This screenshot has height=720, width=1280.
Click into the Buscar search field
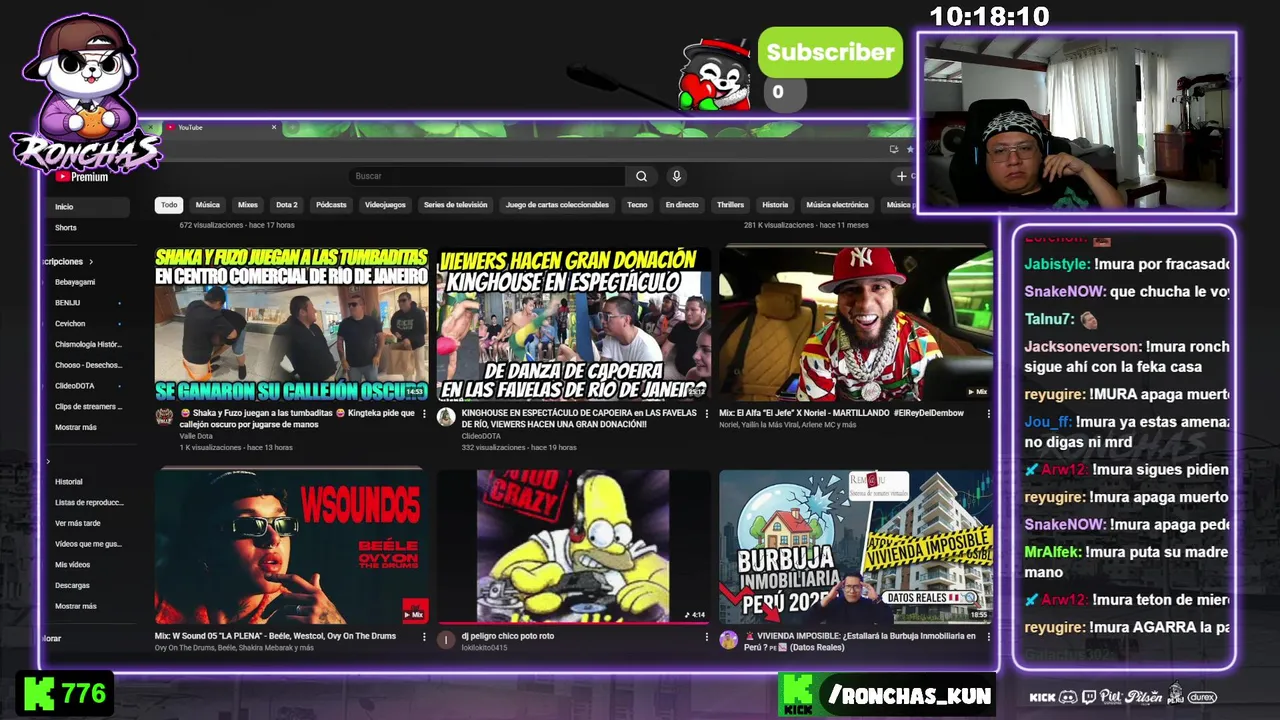pyautogui.click(x=488, y=176)
